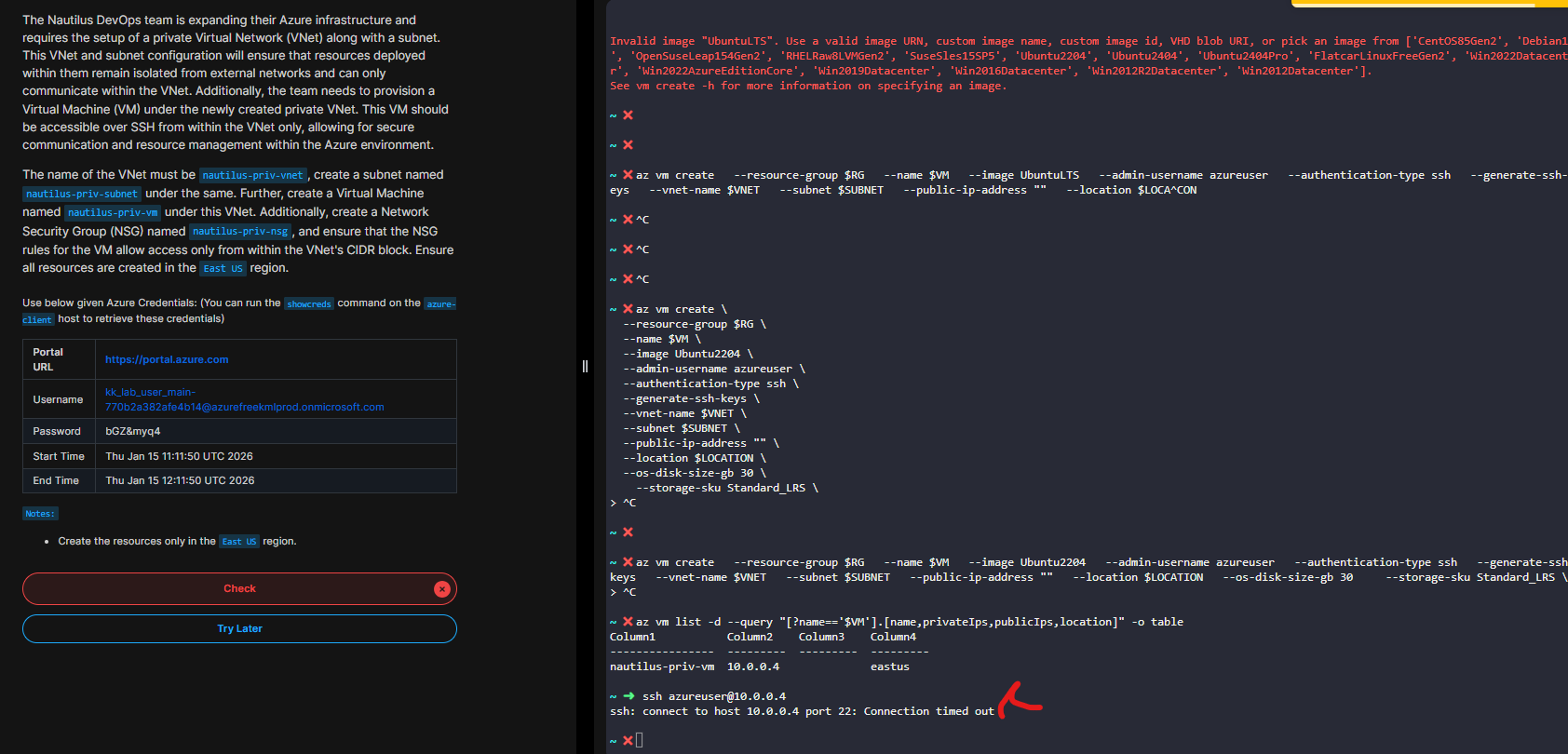Viewport: 1568px width, 754px height.
Task: Click the Notes: label tag
Action: click(x=40, y=514)
